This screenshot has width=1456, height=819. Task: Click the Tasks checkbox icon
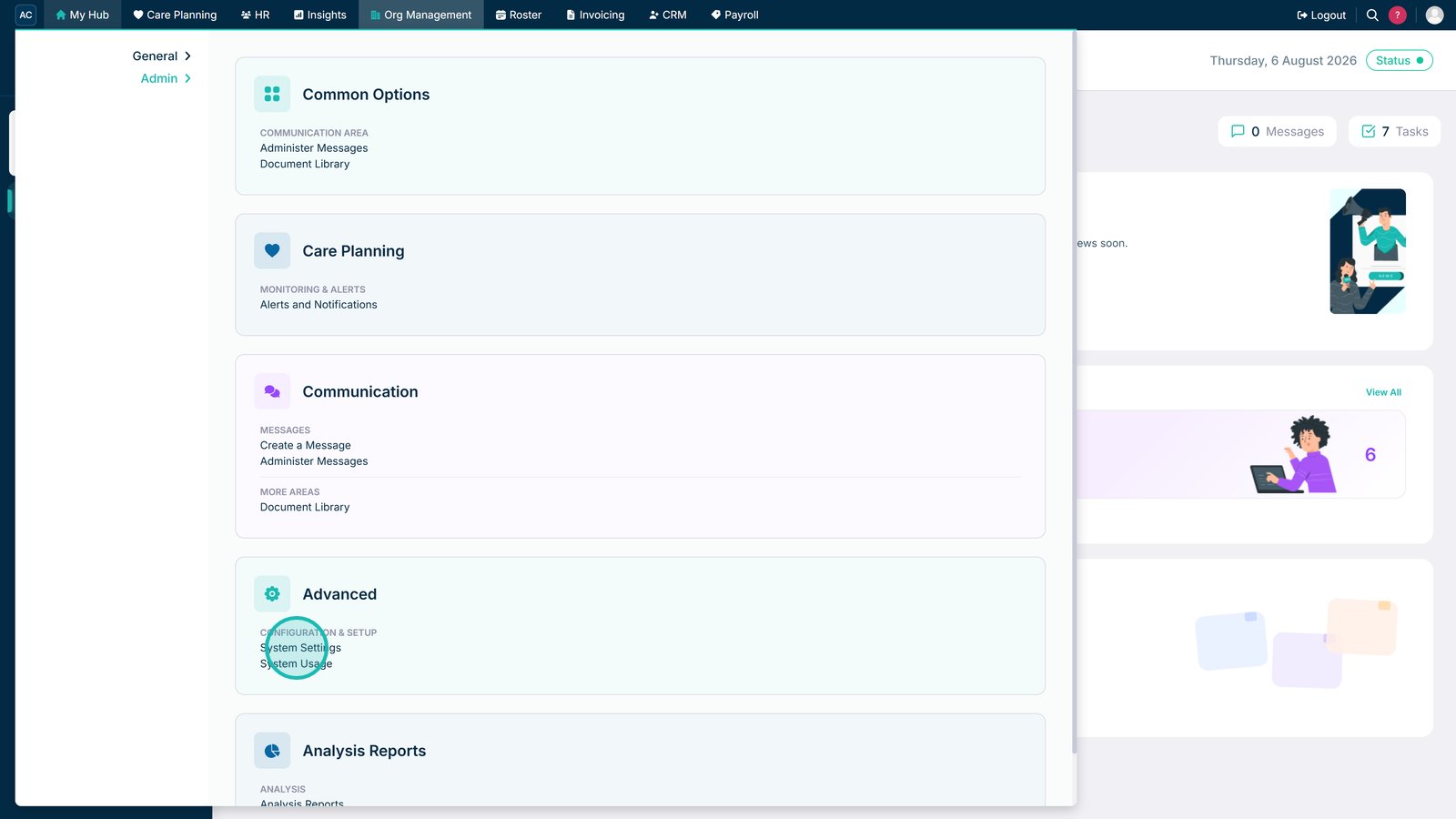click(x=1368, y=131)
